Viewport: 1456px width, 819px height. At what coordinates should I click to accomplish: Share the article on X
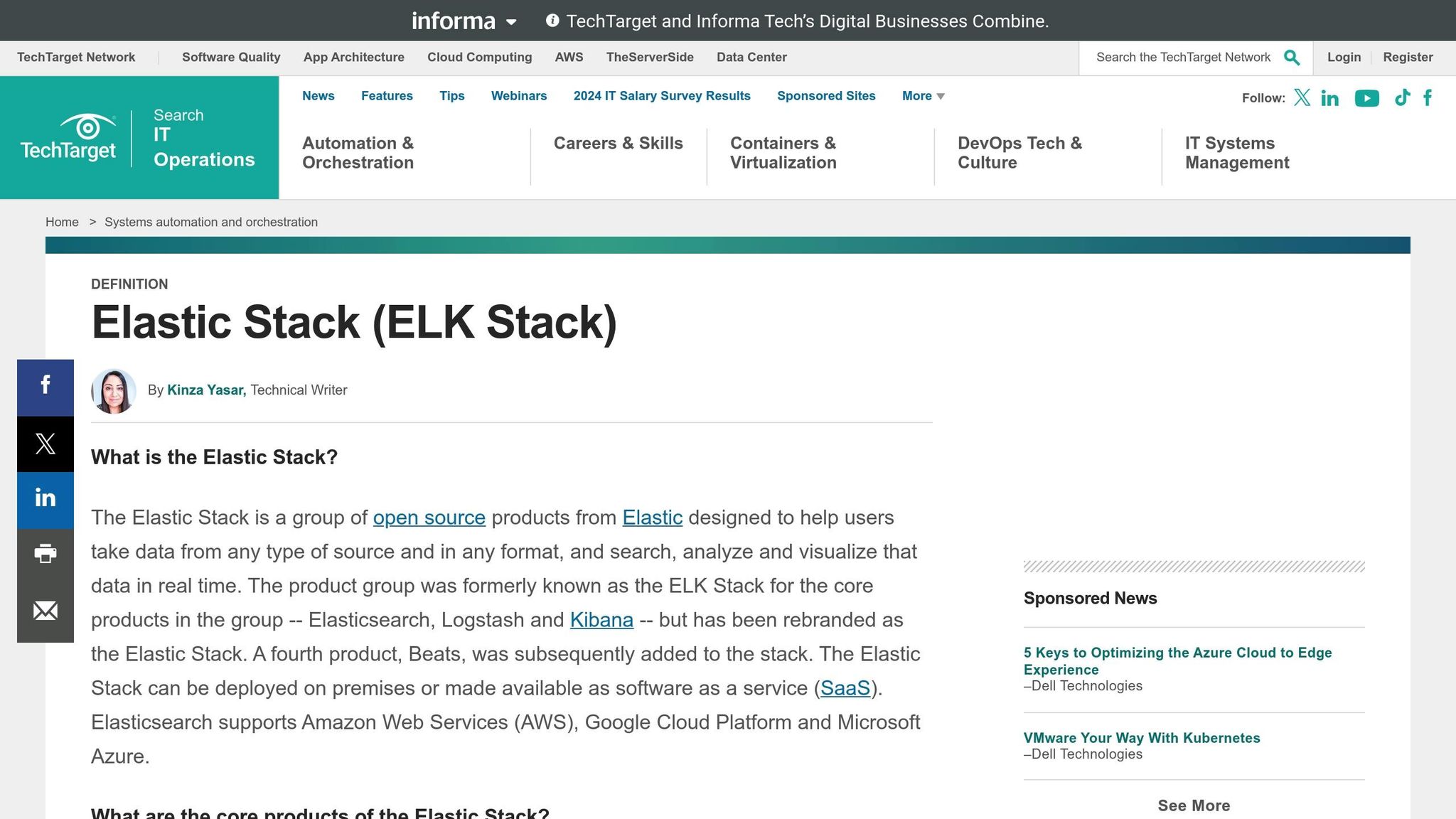45,443
